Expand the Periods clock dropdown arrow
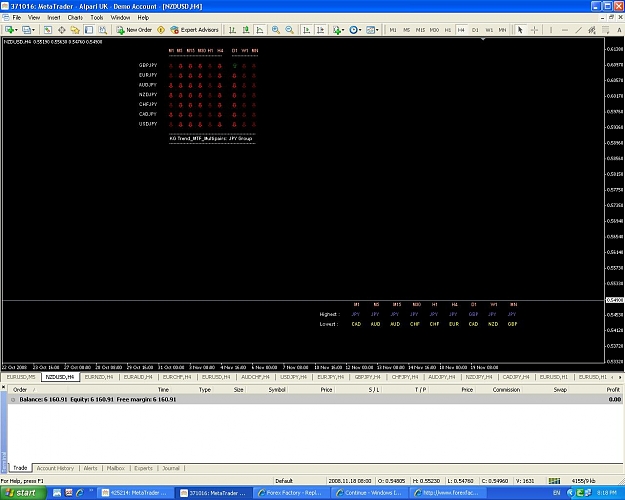Screen dimensions: 625x500 click(360, 30)
